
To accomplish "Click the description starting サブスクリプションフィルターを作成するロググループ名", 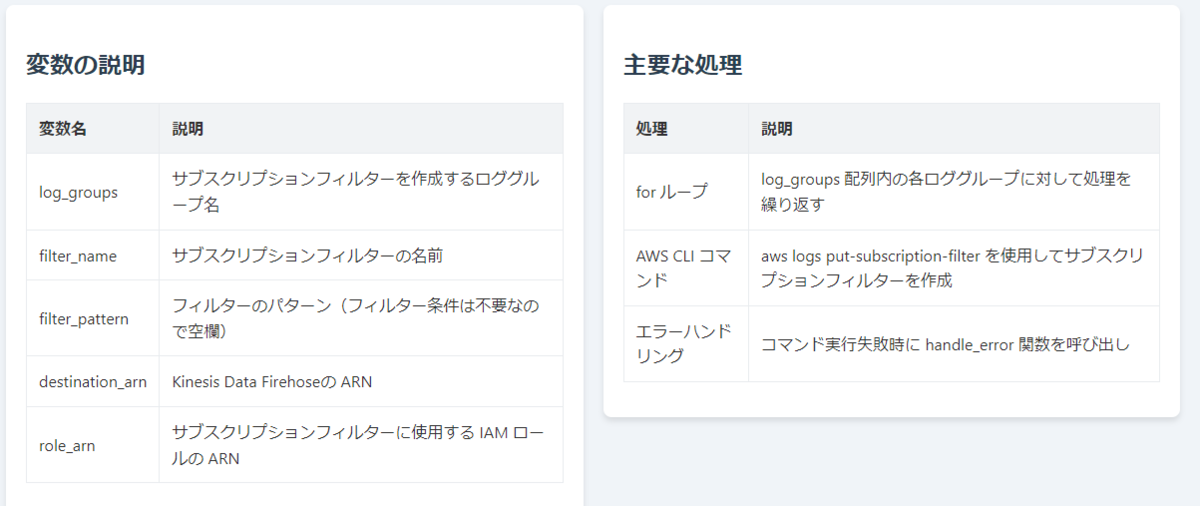I will [355, 192].
